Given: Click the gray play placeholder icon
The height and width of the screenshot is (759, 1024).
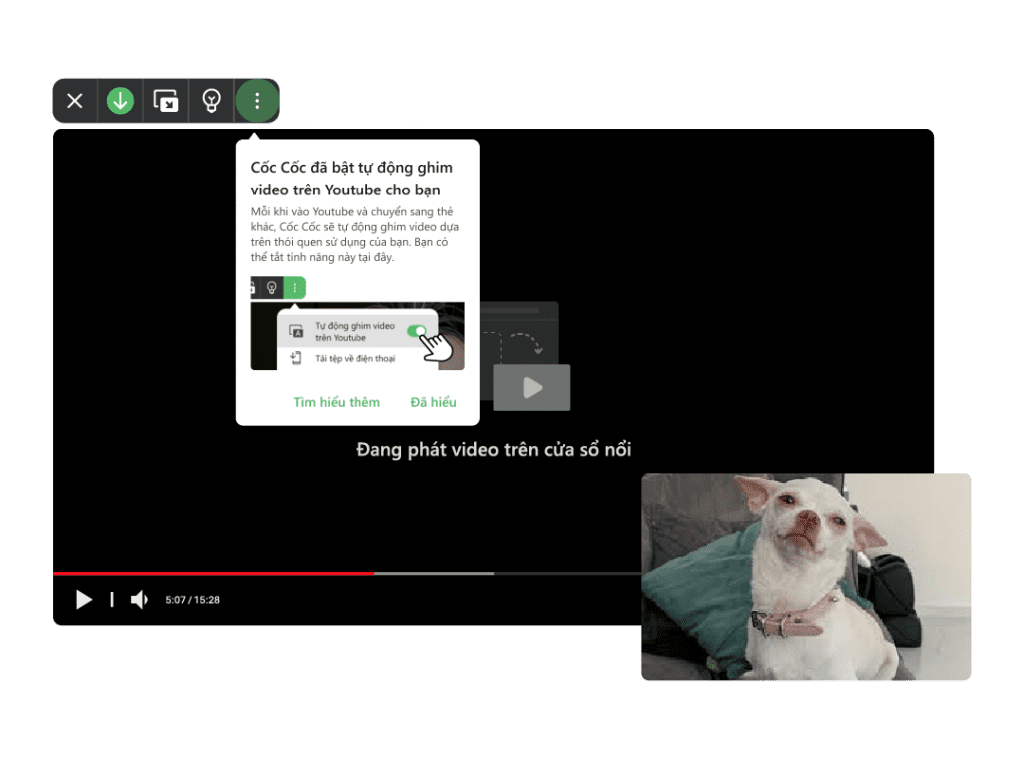Looking at the screenshot, I should point(532,387).
